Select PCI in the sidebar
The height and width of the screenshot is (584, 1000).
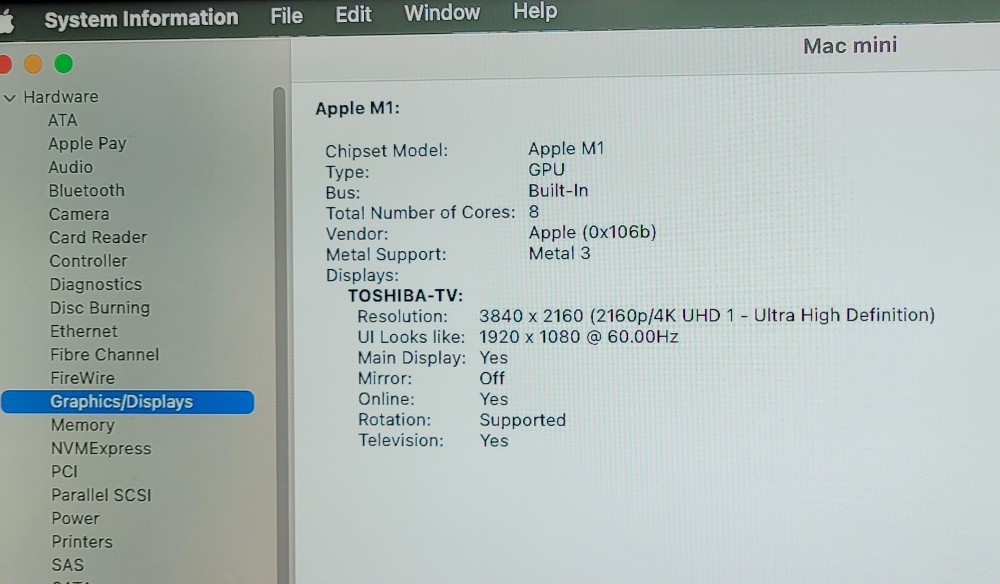click(x=64, y=472)
